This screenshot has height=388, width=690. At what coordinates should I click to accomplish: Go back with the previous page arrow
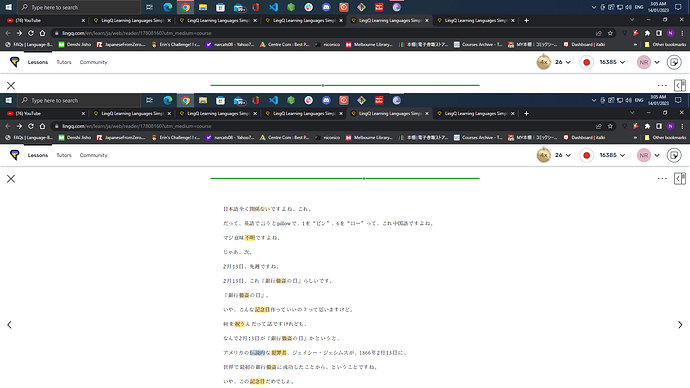(x=9, y=325)
